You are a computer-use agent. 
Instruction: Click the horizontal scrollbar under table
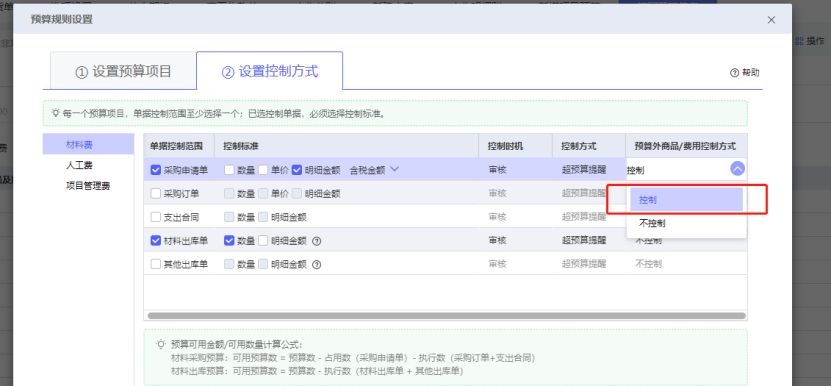(446, 315)
